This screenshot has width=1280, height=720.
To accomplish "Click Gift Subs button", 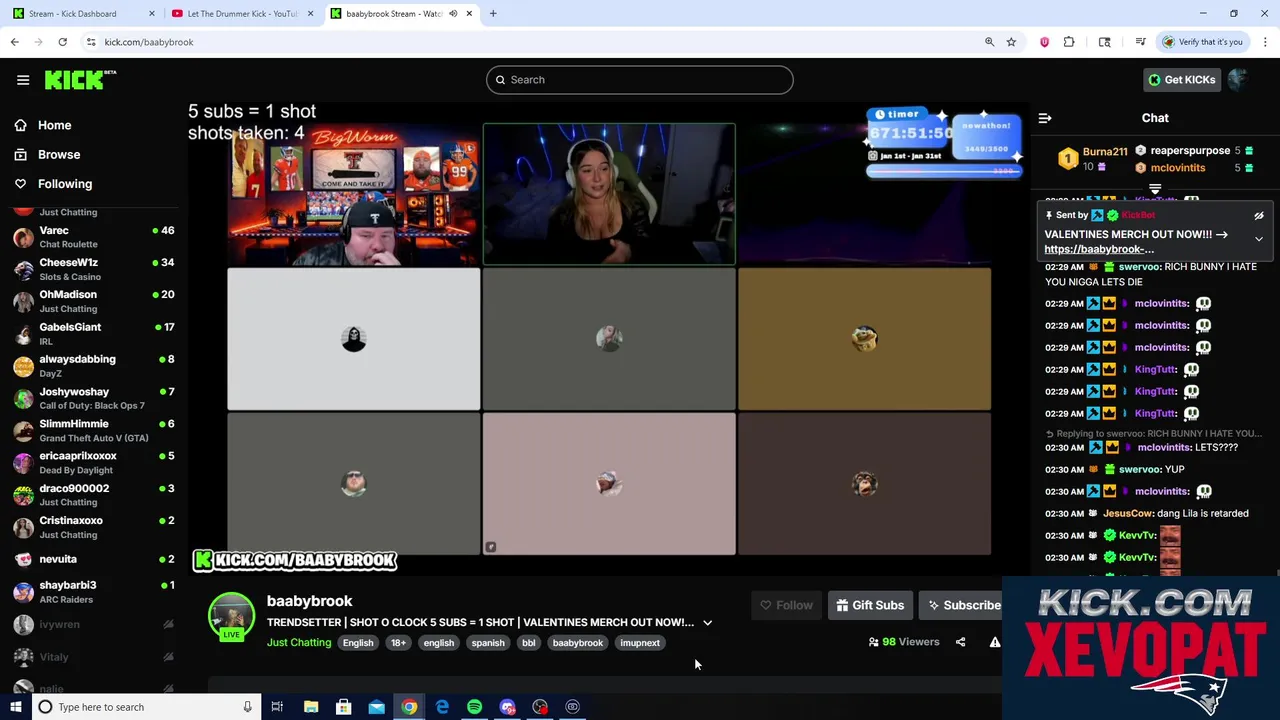I will (x=870, y=605).
